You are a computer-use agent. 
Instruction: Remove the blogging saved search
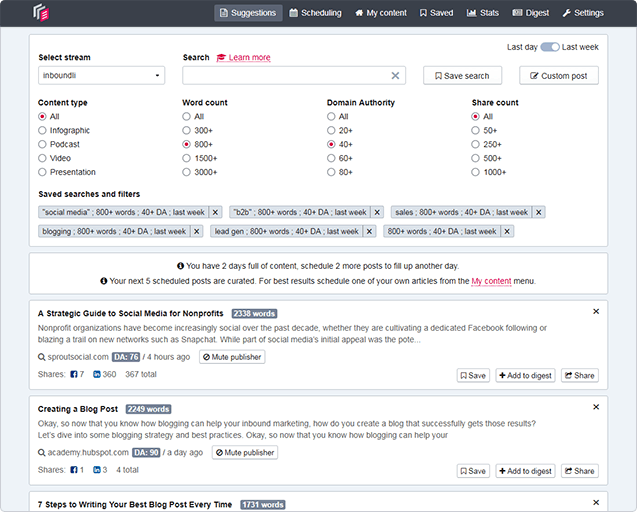point(197,231)
